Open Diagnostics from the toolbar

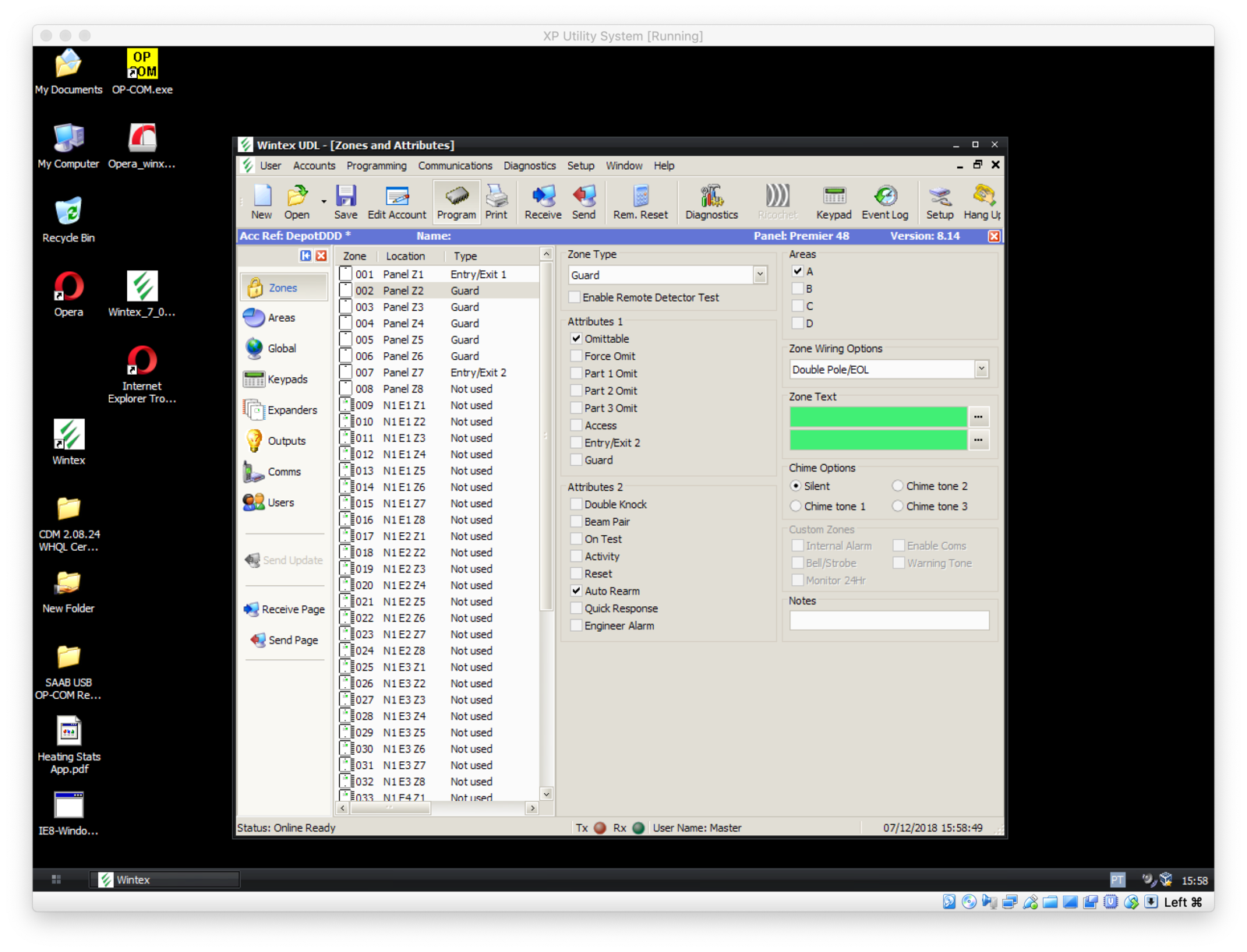coord(712,202)
